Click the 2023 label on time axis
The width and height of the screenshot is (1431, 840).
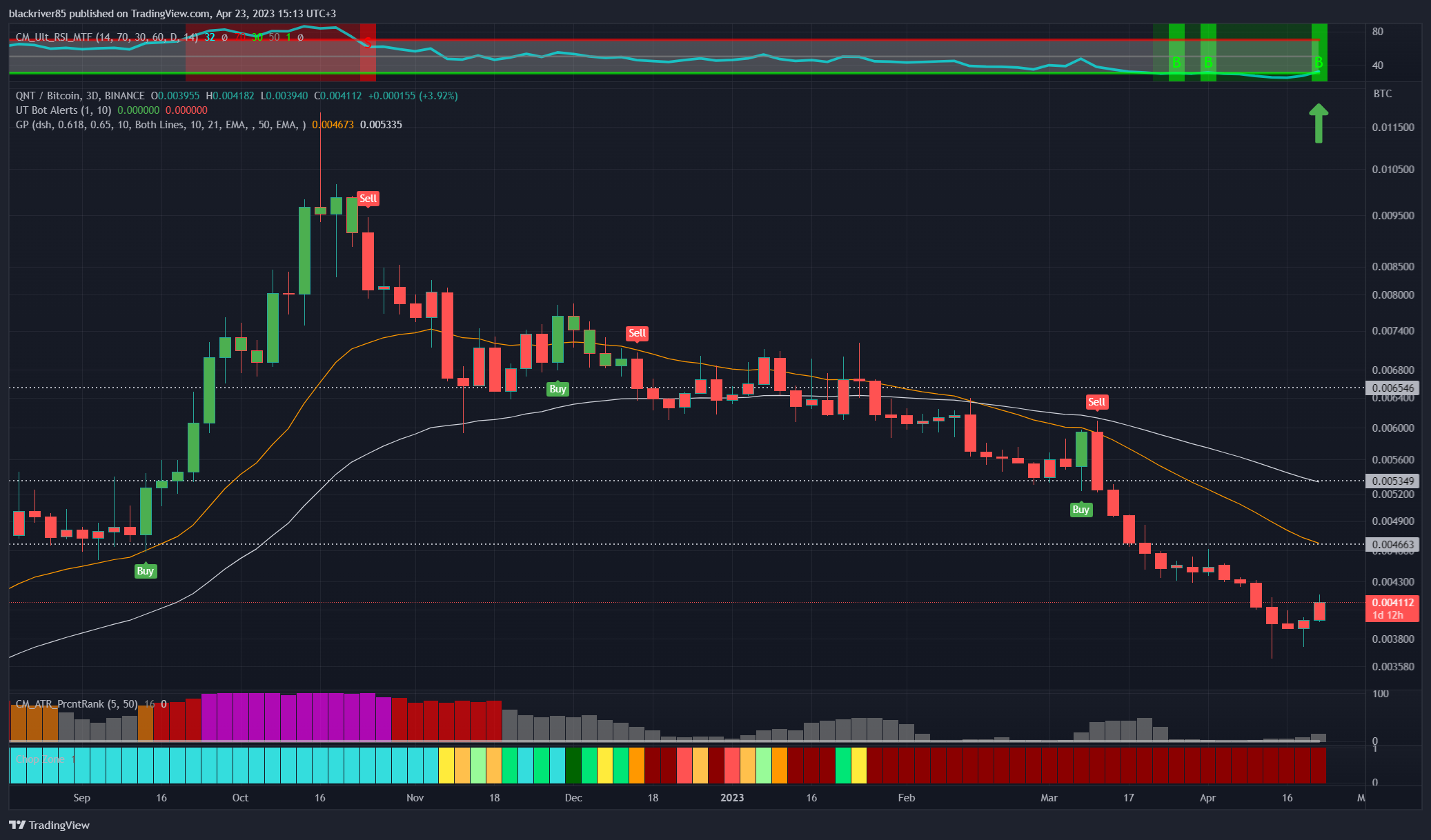click(x=732, y=798)
